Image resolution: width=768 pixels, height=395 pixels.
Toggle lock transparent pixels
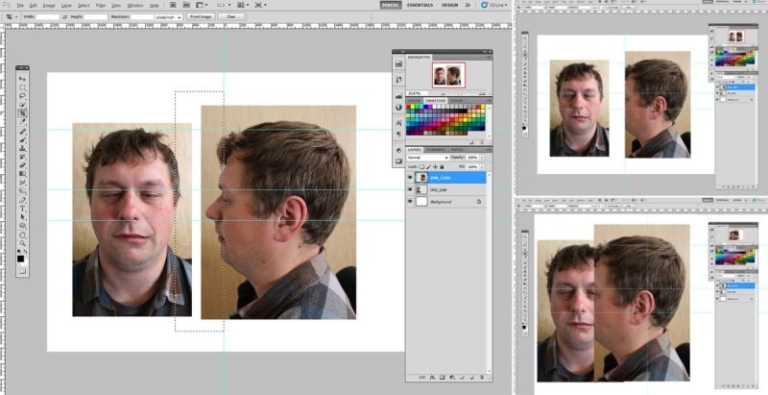tap(422, 167)
